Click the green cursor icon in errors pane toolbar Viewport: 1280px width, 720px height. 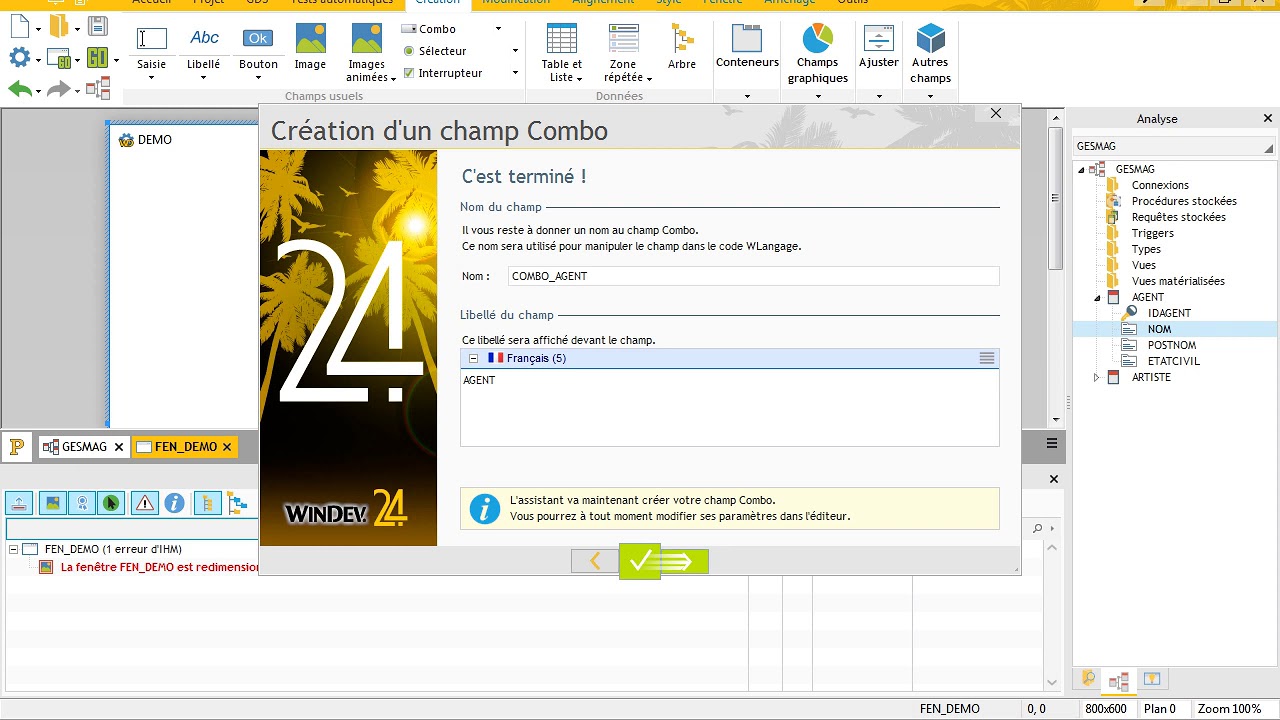point(111,503)
